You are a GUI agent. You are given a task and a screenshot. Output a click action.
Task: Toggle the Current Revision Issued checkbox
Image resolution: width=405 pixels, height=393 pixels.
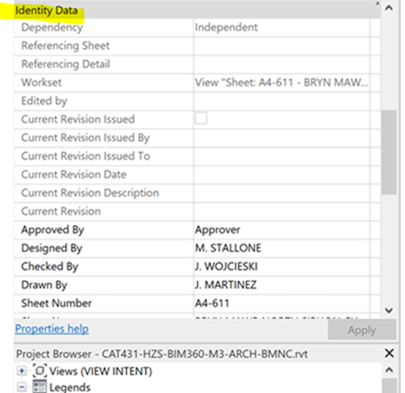[x=201, y=118]
